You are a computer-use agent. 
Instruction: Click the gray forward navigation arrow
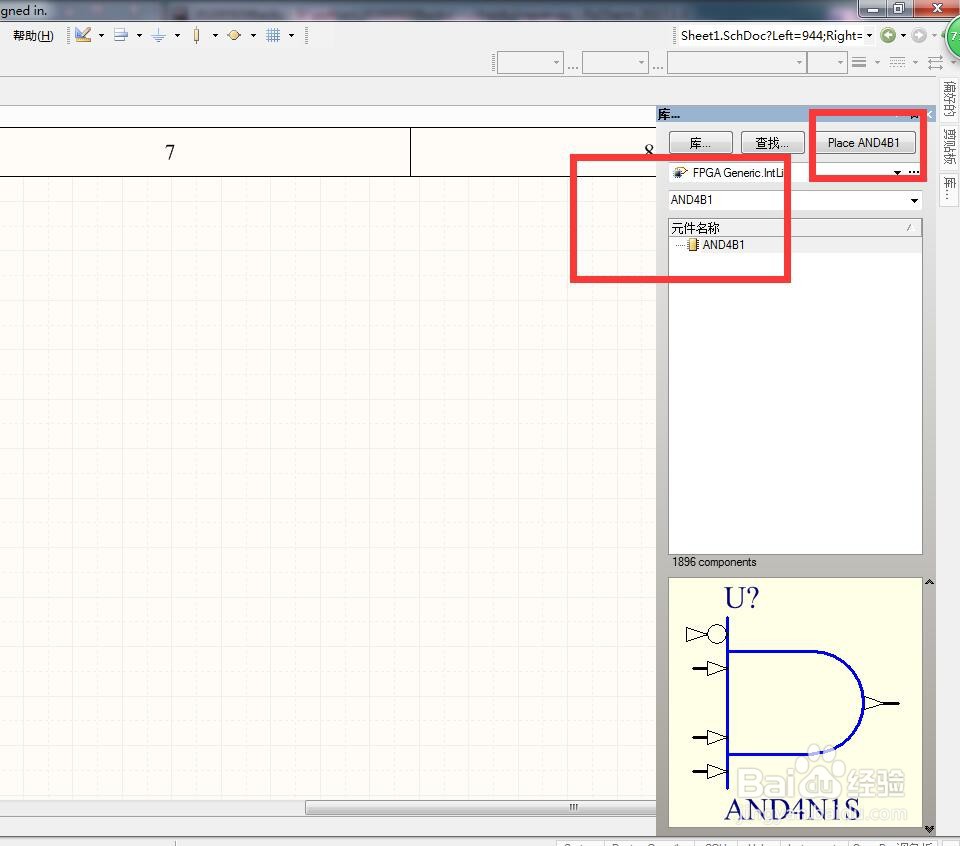pyautogui.click(x=919, y=36)
